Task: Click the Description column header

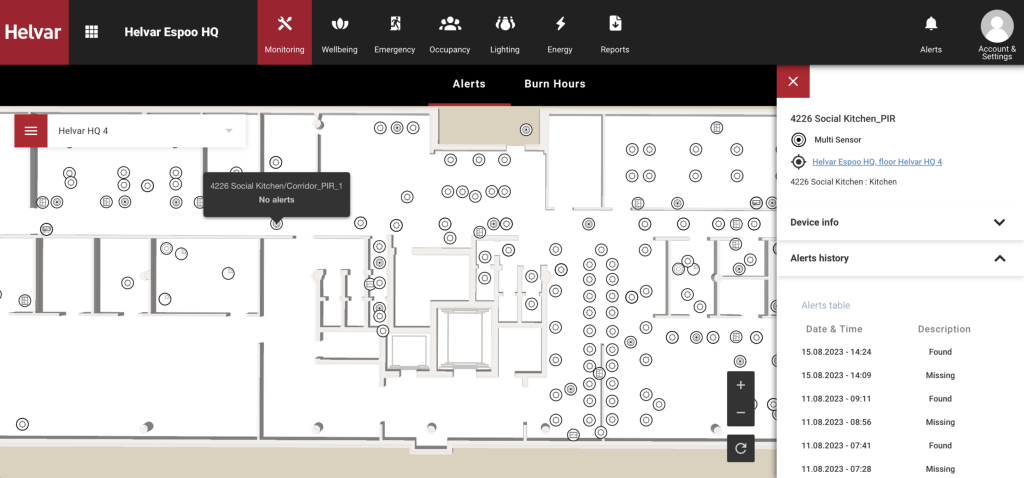Action: coord(944,329)
